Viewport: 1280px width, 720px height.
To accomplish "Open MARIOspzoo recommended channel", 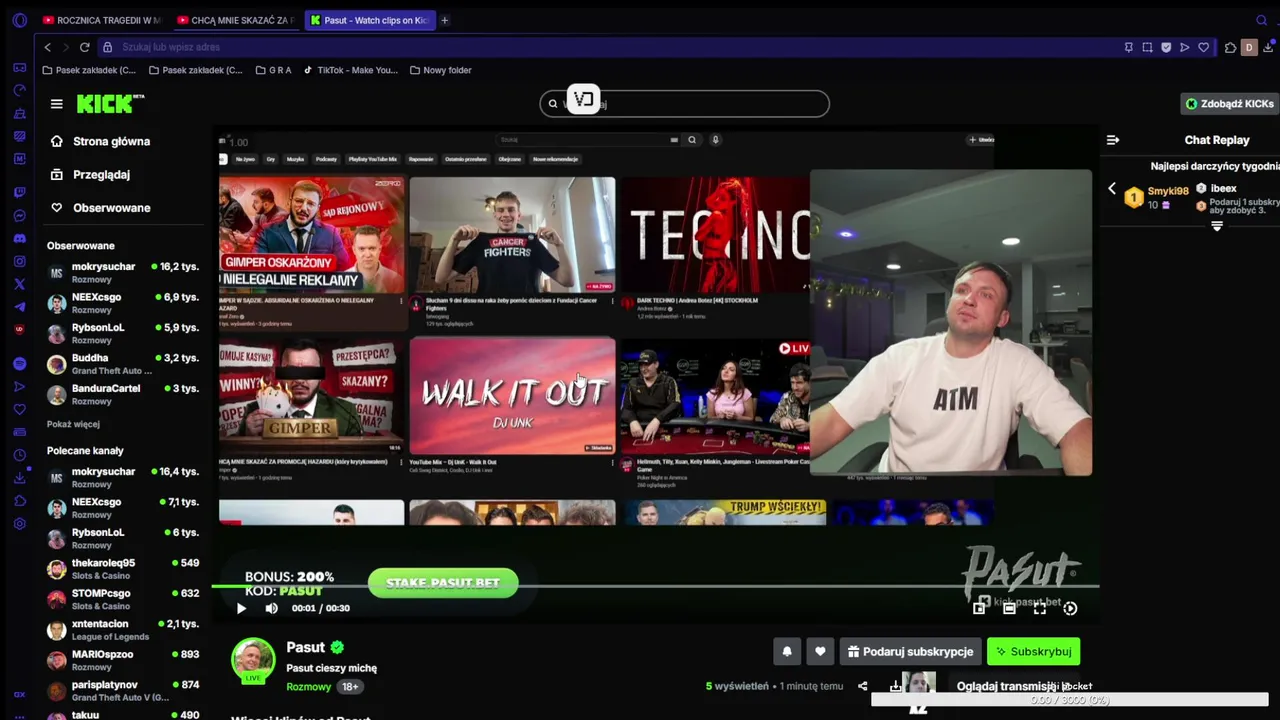I will point(123,660).
